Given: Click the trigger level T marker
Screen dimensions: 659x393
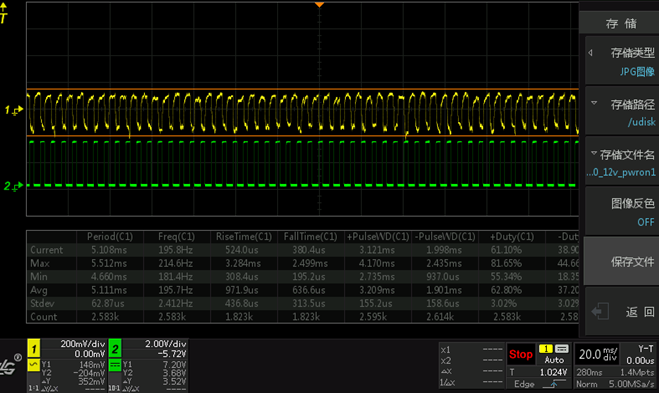Looking at the screenshot, I should click(x=4, y=13).
